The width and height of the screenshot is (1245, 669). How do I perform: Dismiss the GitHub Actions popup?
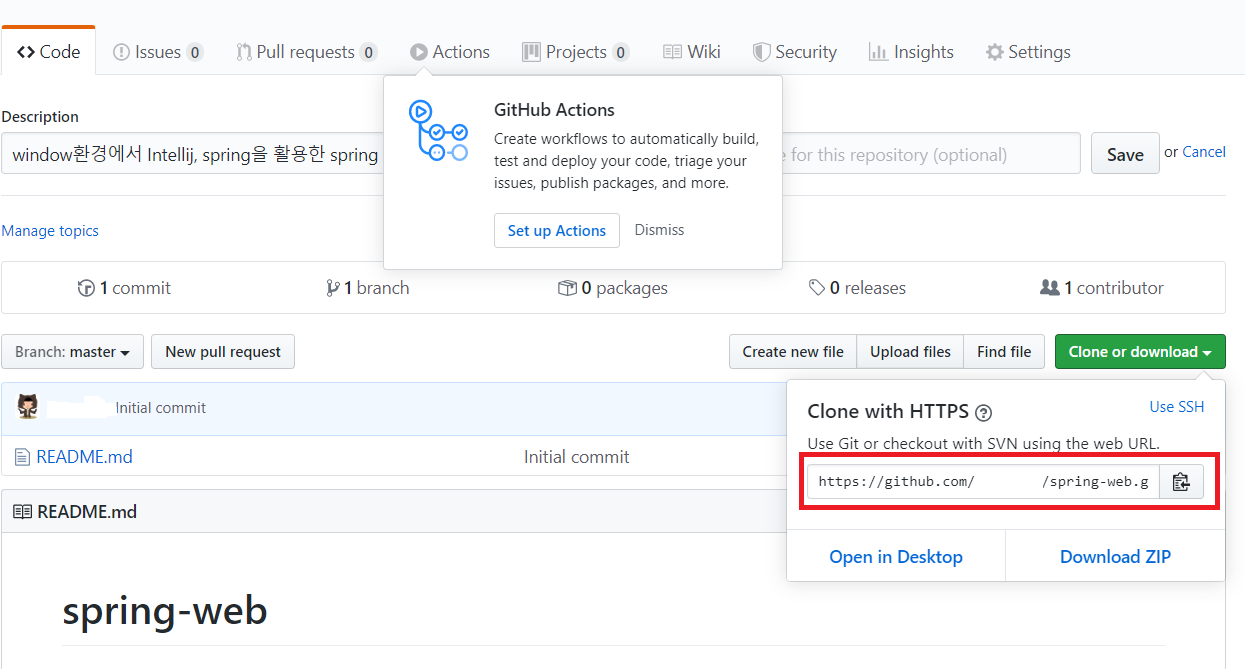pos(659,230)
